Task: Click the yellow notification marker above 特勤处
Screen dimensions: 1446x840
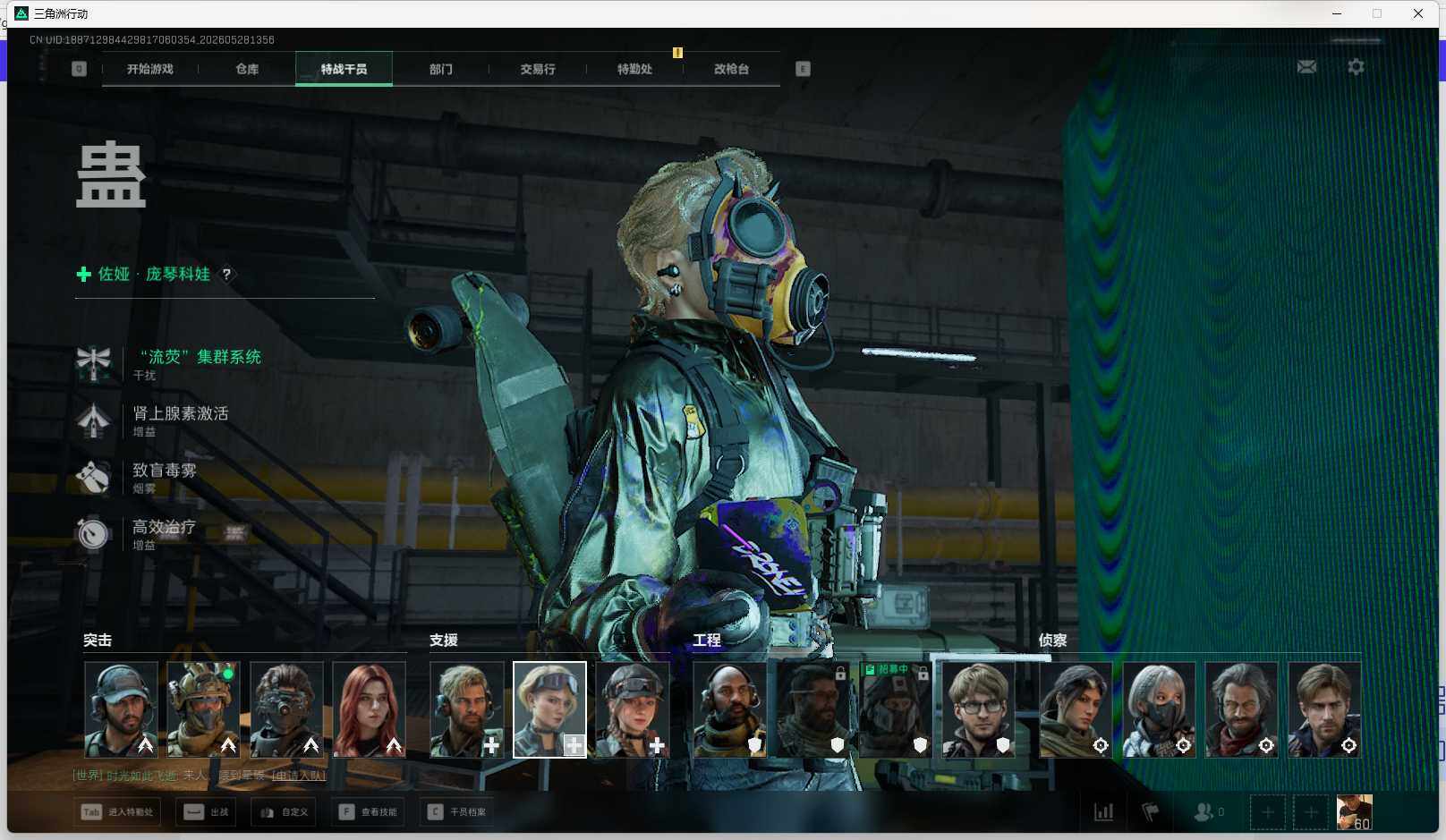Action: [677, 53]
